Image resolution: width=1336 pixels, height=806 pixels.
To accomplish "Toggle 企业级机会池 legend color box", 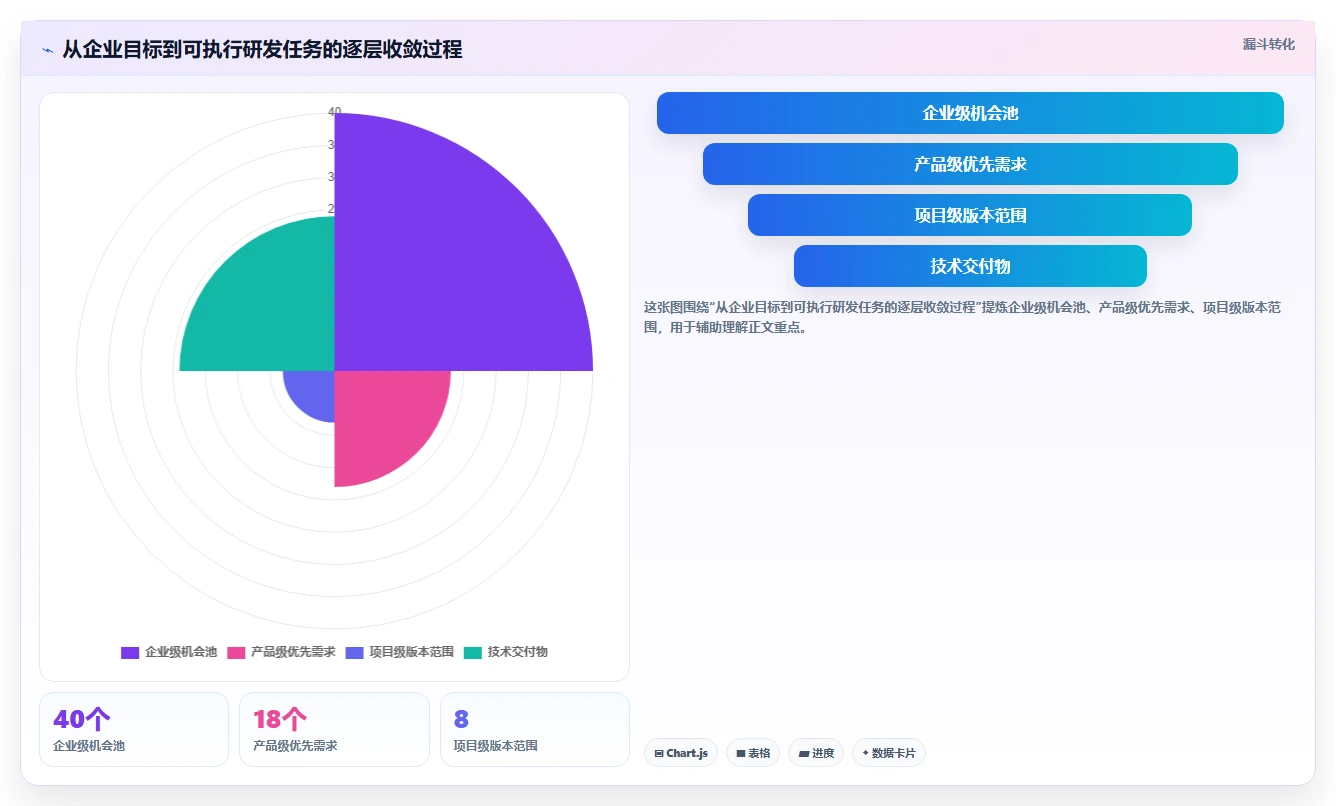I will pos(130,652).
